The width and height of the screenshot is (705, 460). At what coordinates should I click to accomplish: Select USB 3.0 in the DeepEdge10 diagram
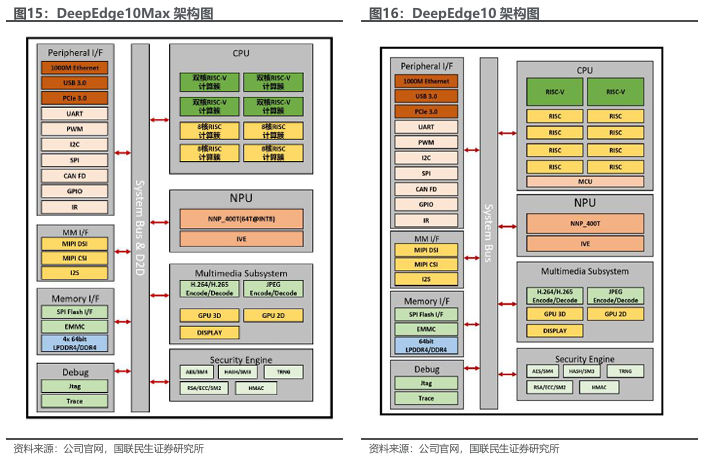pos(426,96)
